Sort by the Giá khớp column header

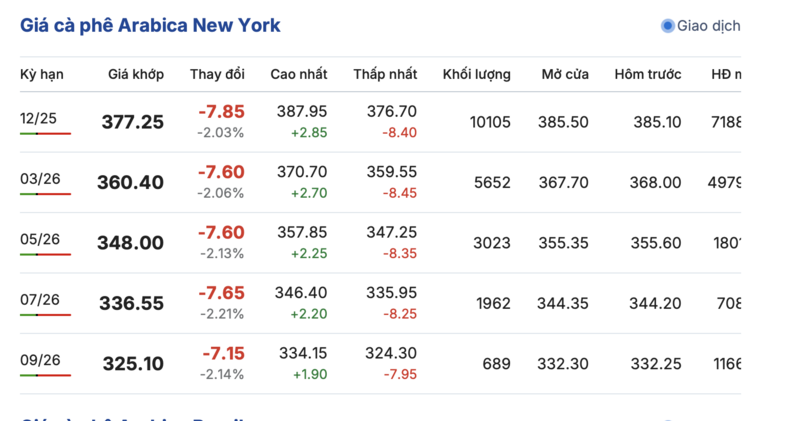[136, 75]
